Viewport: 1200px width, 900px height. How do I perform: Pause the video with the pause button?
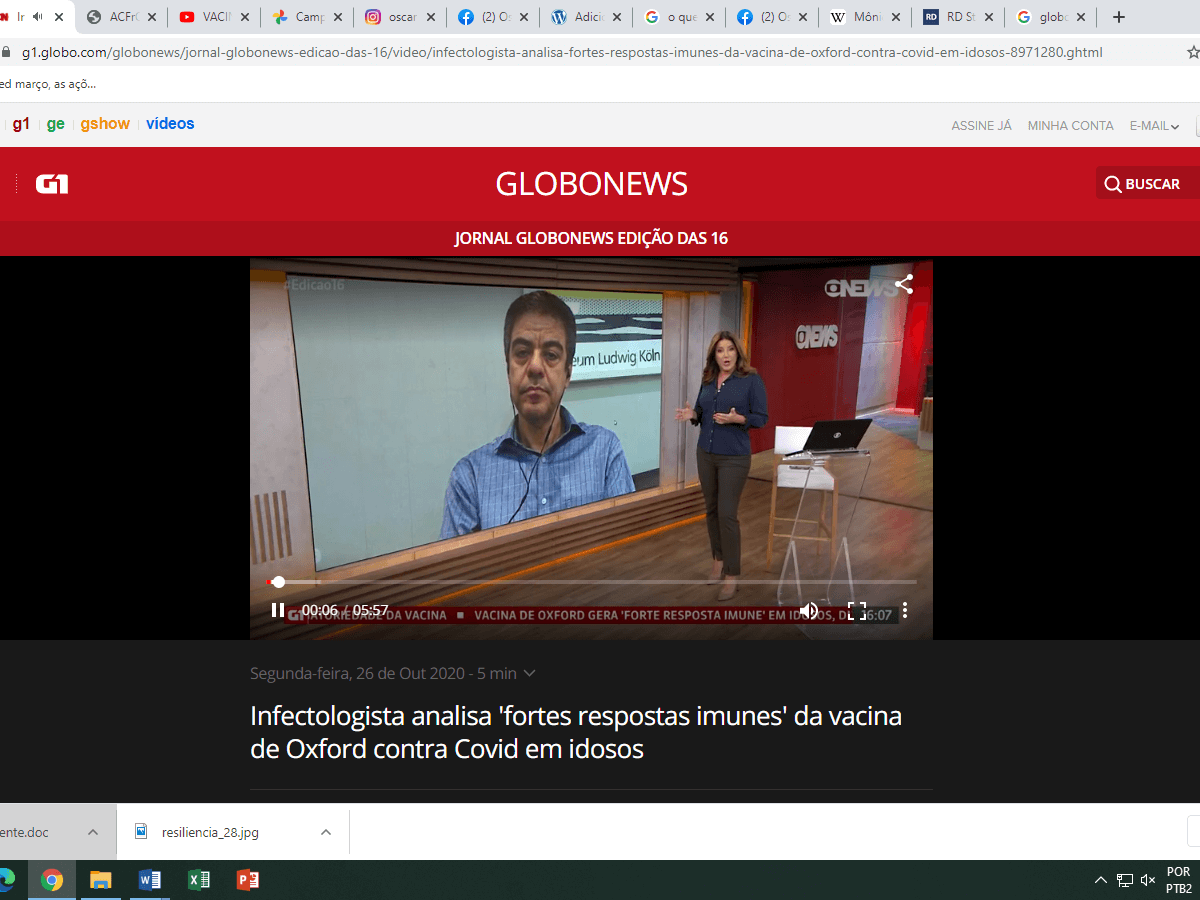click(x=278, y=610)
